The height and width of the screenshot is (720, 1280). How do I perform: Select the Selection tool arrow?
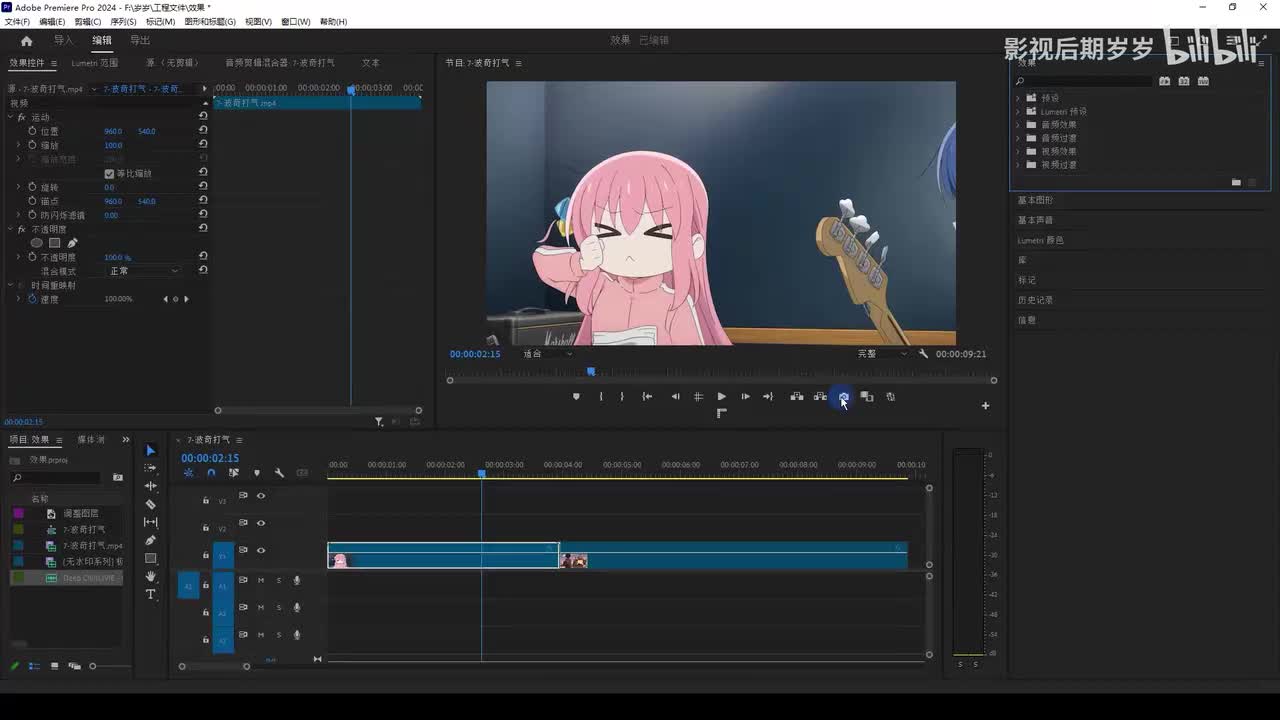(x=151, y=451)
